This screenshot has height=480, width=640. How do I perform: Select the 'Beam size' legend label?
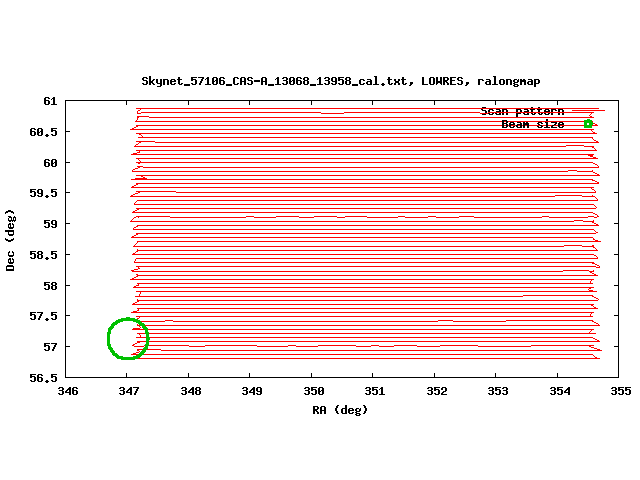(533, 124)
